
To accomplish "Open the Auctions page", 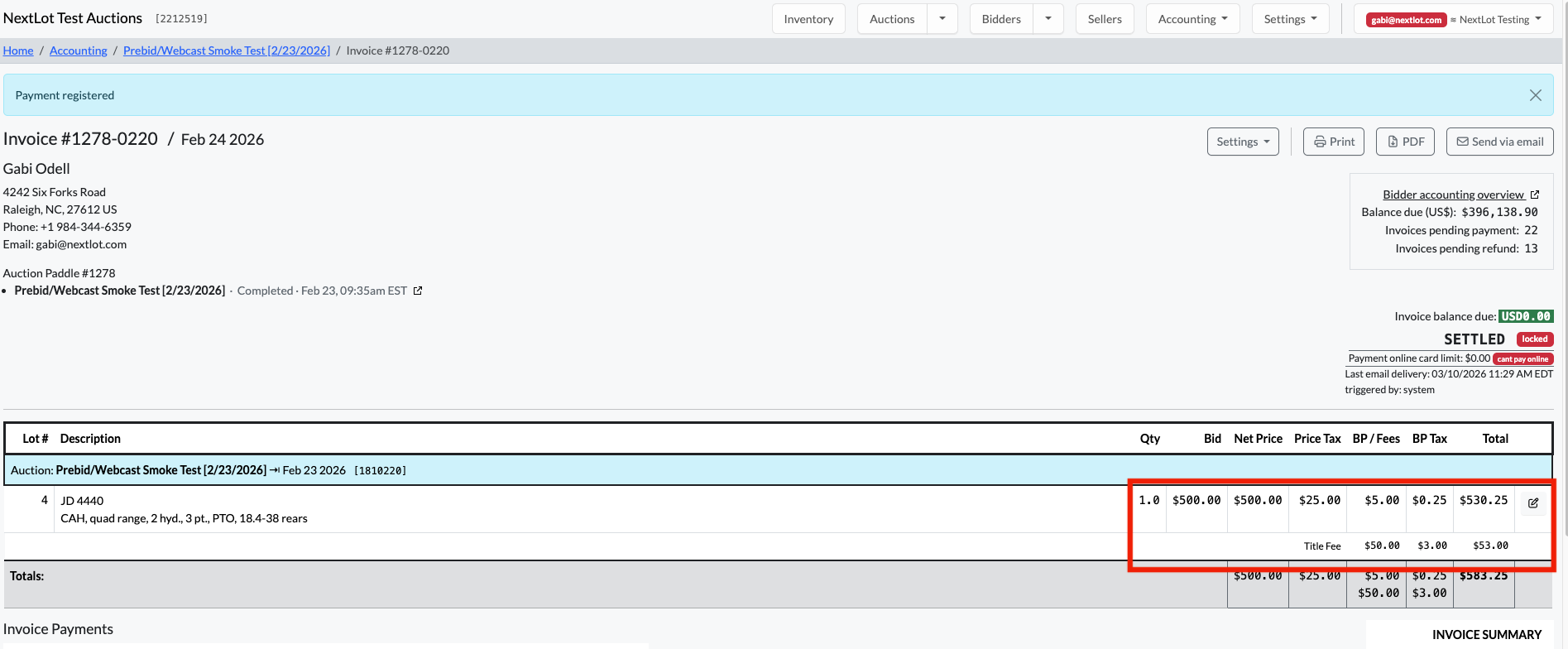I will tap(892, 19).
